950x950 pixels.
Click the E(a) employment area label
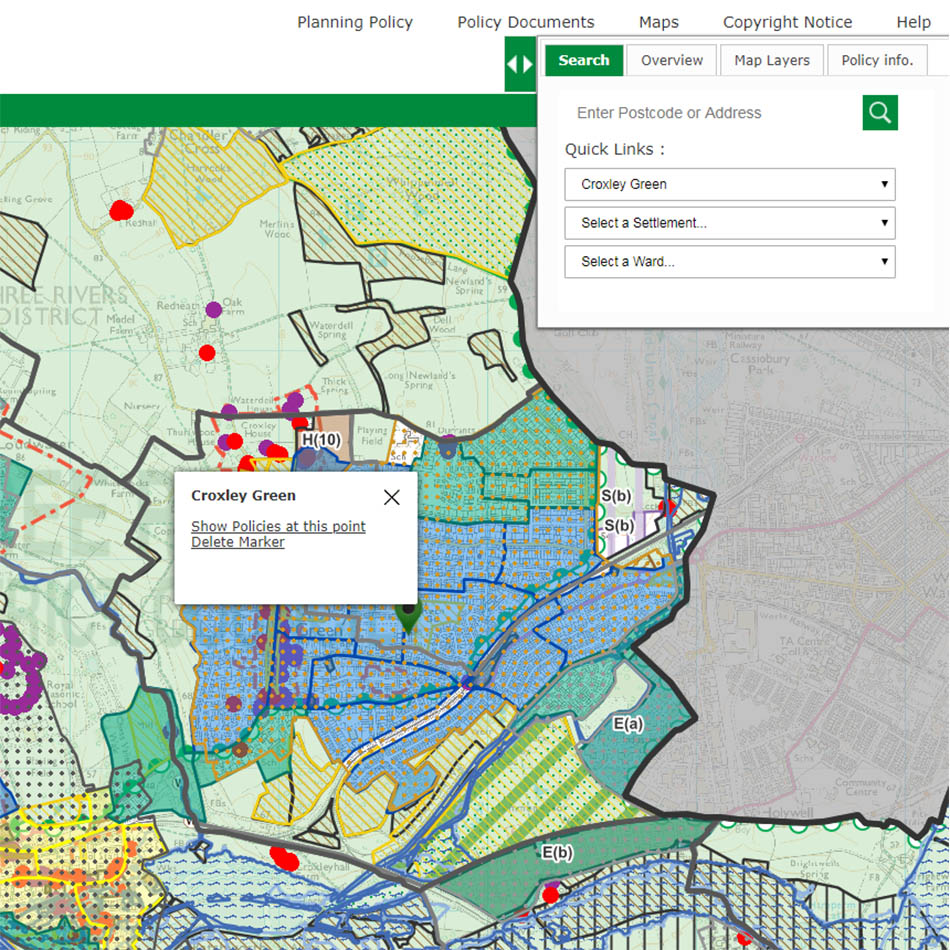pos(628,724)
